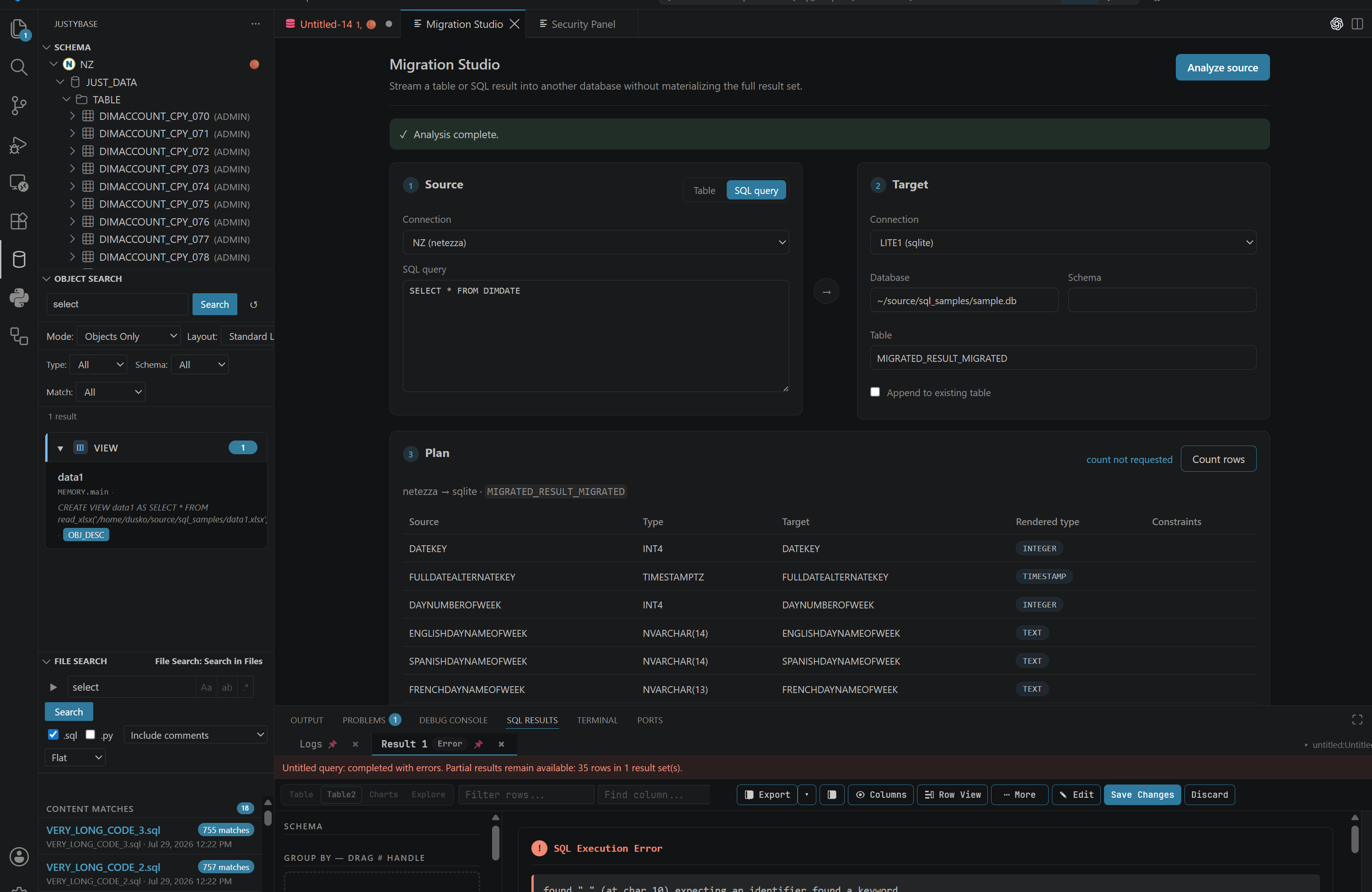Toggle regex .* search option
Viewport: 1372px width, 892px height.
246,688
